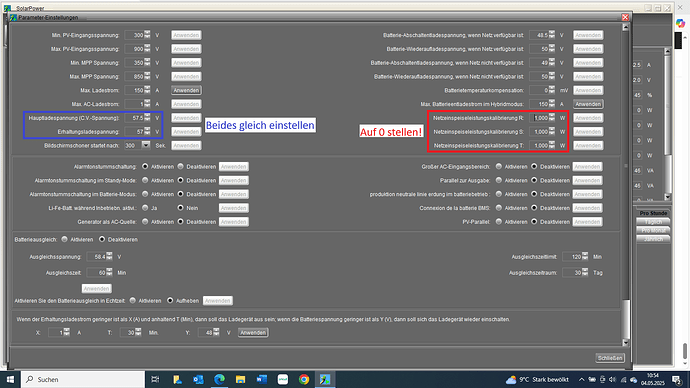The image size is (690, 388).
Task: Click the Netzeinspeiseleistungskalibrierung T value field
Action: [x=540, y=145]
